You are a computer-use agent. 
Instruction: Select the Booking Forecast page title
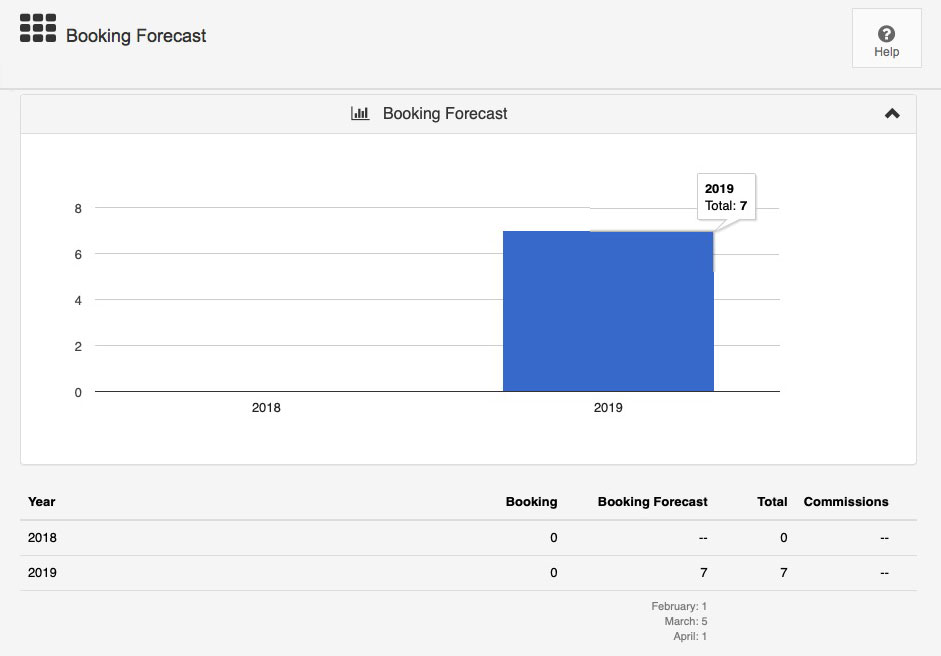pos(136,36)
